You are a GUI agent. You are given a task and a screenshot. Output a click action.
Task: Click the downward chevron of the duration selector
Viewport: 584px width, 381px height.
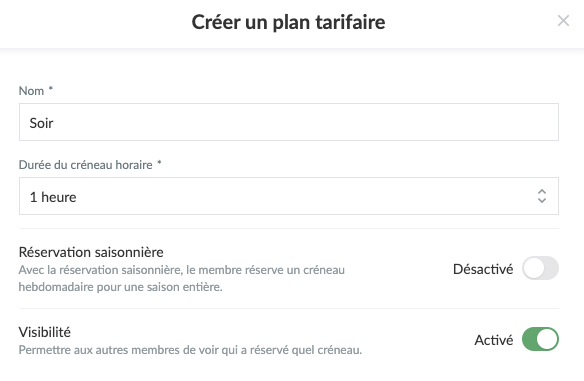coord(542,200)
